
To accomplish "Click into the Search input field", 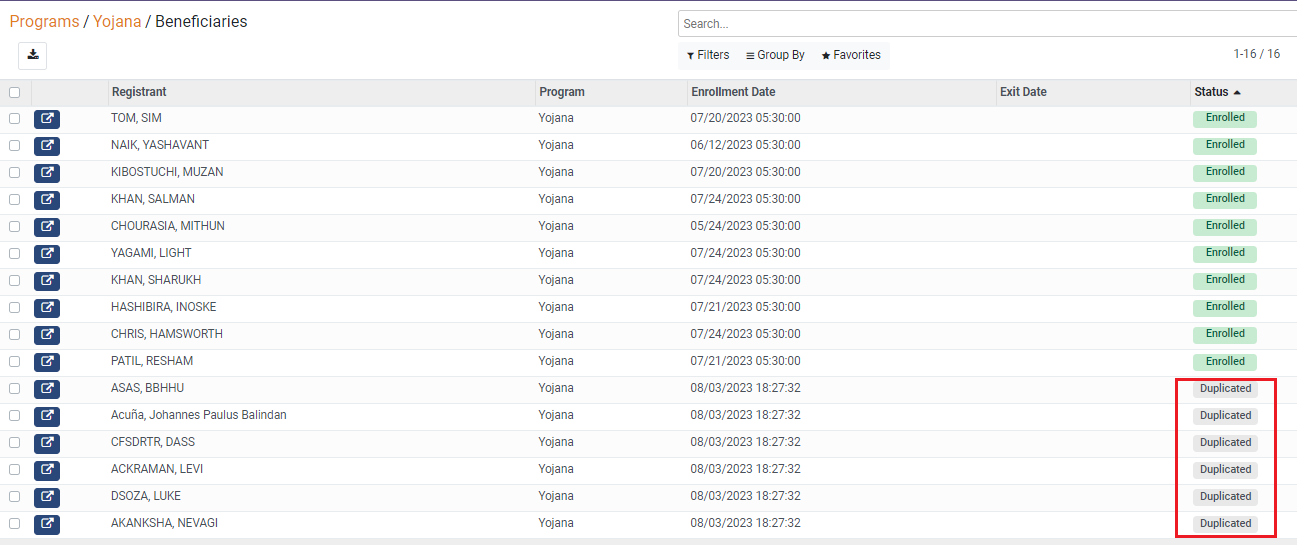I will pos(985,24).
